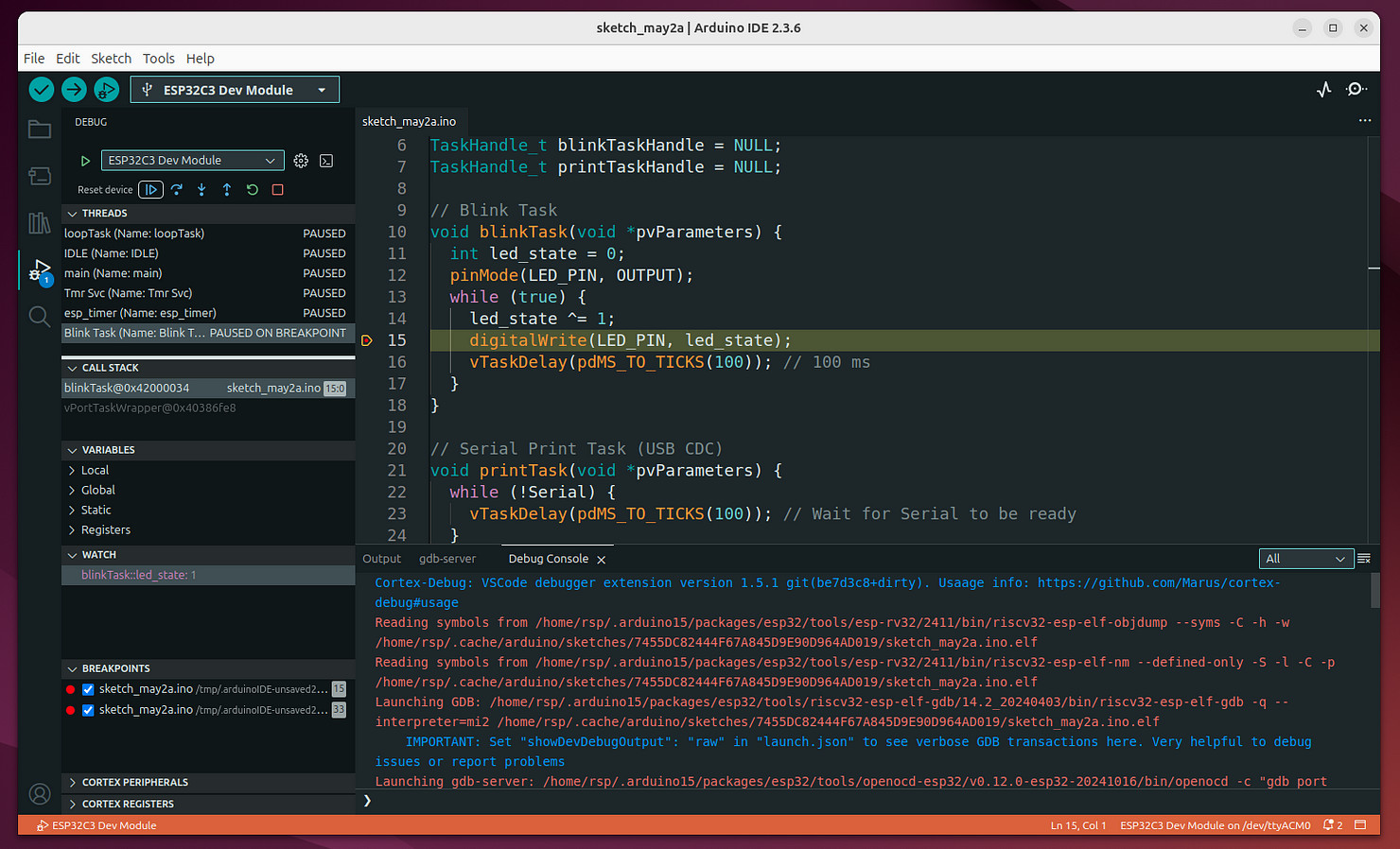Click the debug console input prompt

tap(866, 801)
